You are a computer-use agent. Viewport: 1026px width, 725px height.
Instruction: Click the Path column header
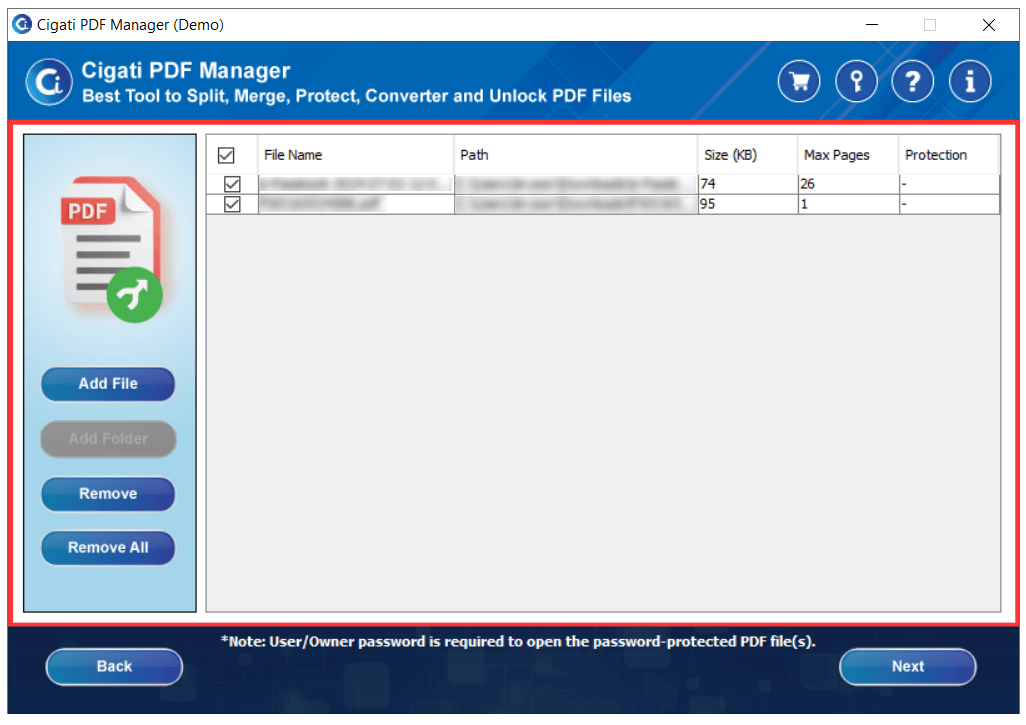[575, 155]
